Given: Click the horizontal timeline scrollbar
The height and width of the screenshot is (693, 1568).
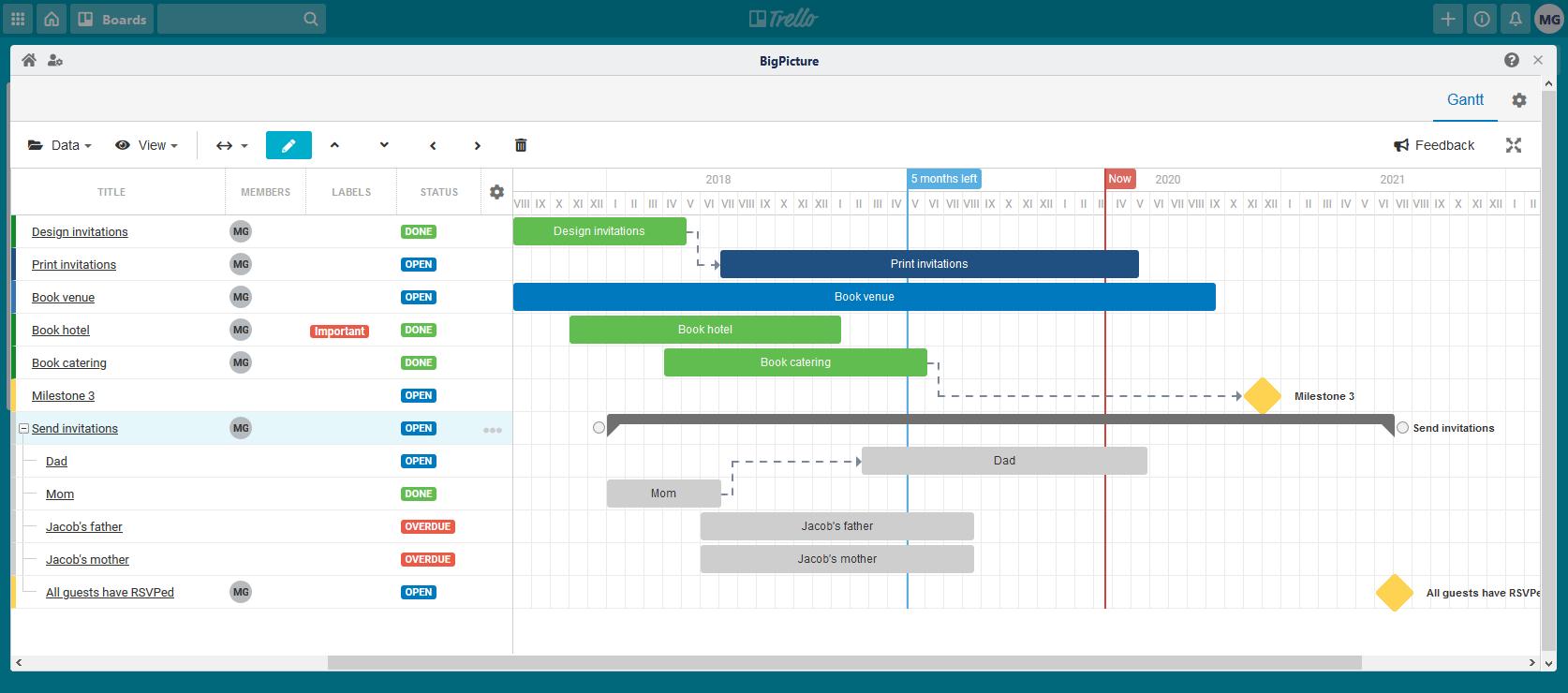Looking at the screenshot, I should click(843, 663).
